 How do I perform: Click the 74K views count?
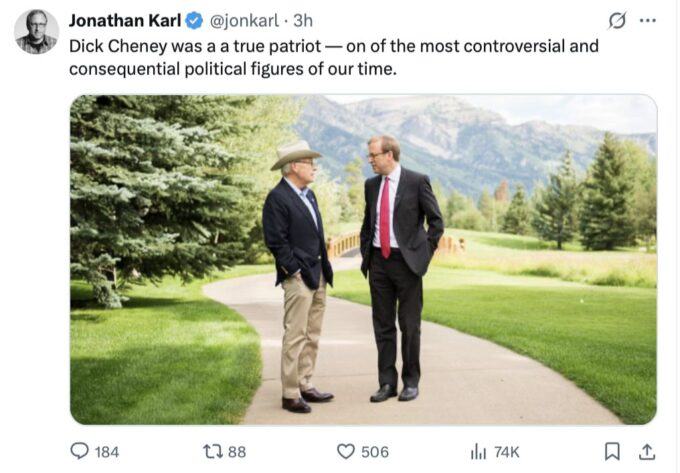pos(507,452)
